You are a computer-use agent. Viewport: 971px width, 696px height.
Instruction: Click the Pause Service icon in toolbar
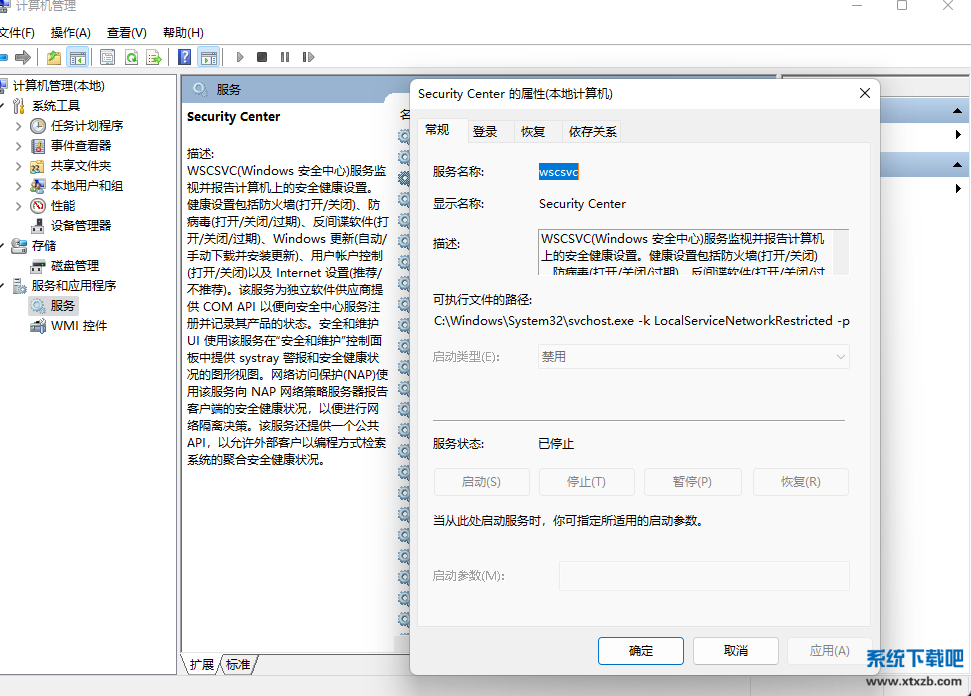(285, 58)
